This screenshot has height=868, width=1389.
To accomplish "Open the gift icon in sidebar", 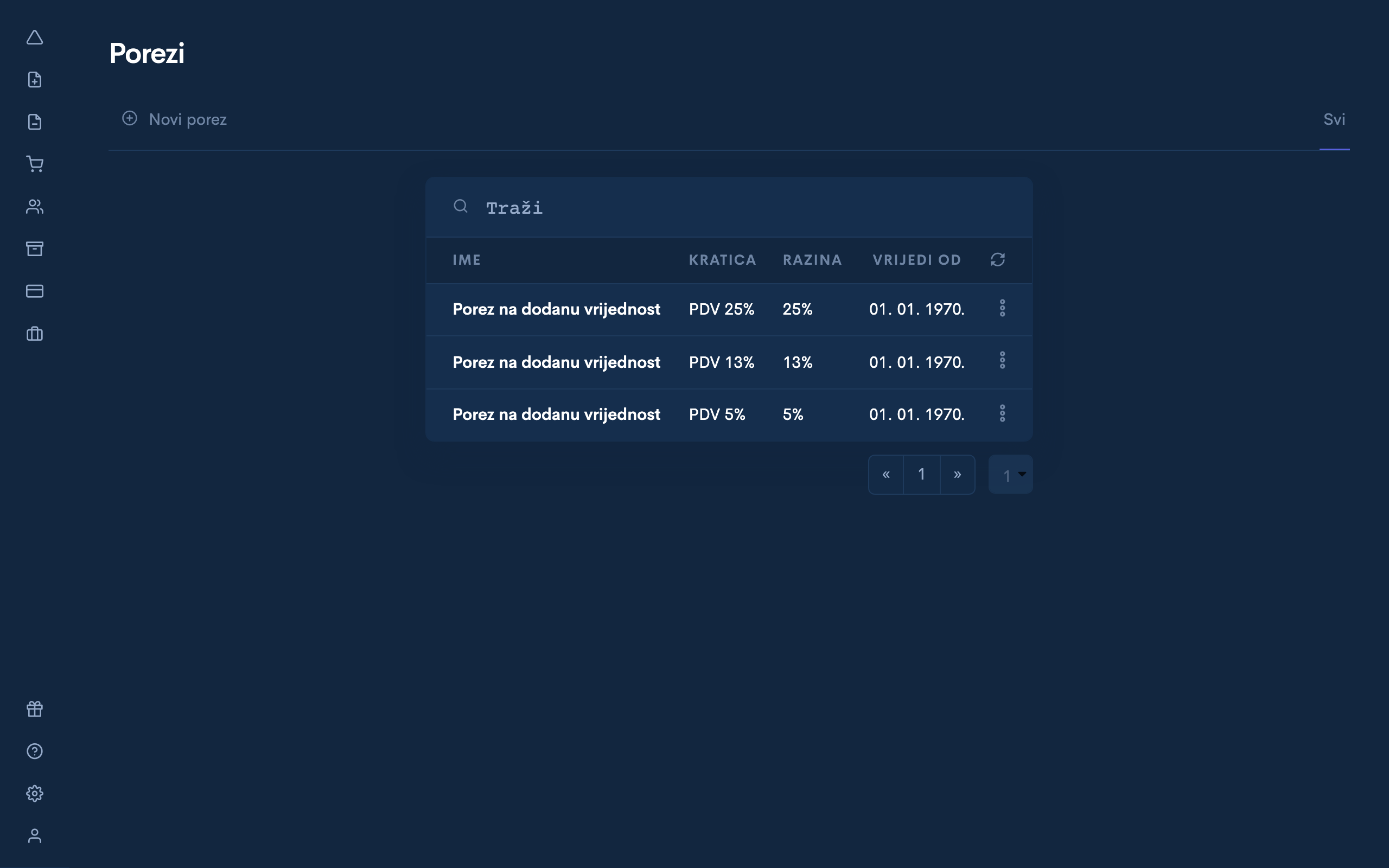I will point(34,709).
